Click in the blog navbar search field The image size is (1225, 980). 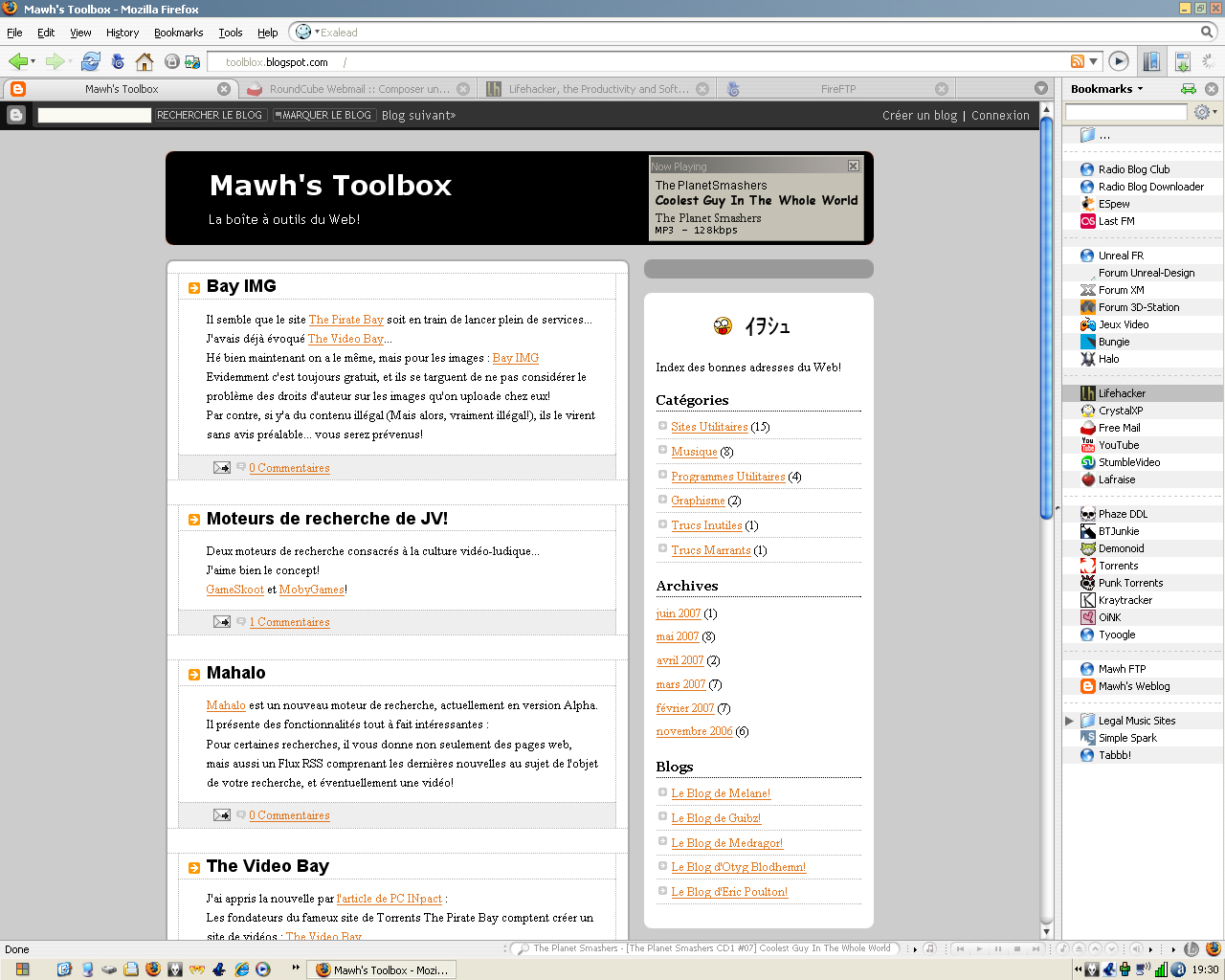[x=94, y=115]
